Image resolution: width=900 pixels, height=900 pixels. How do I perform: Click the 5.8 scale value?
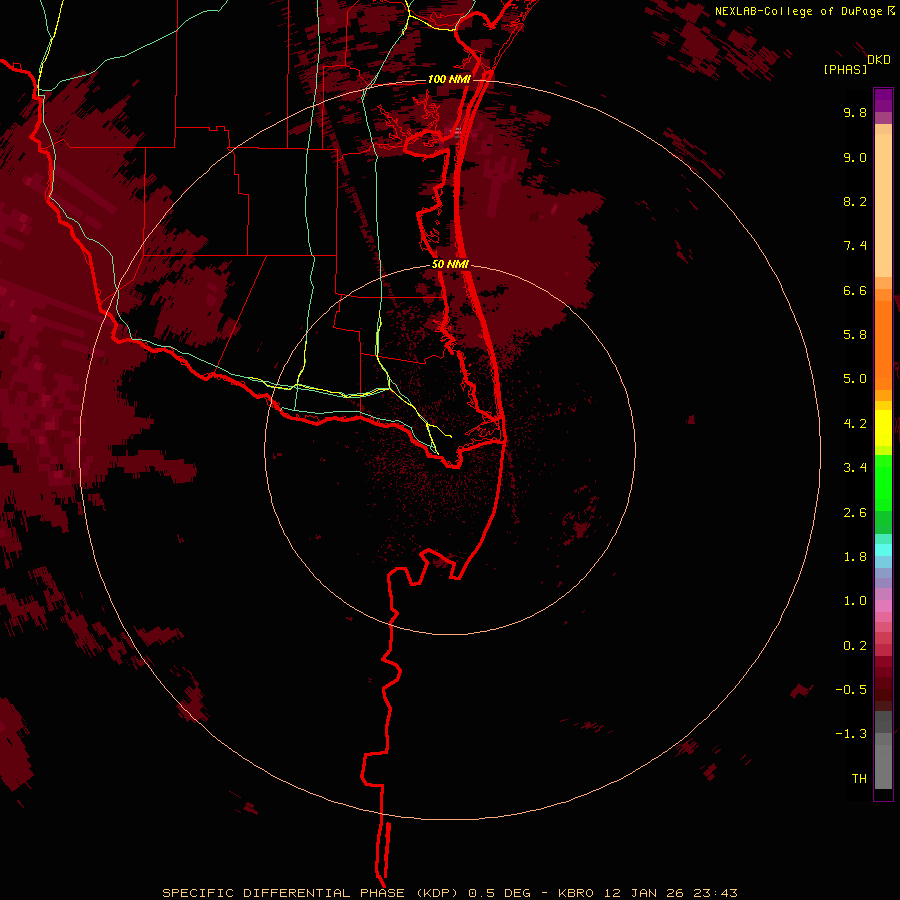click(x=855, y=335)
